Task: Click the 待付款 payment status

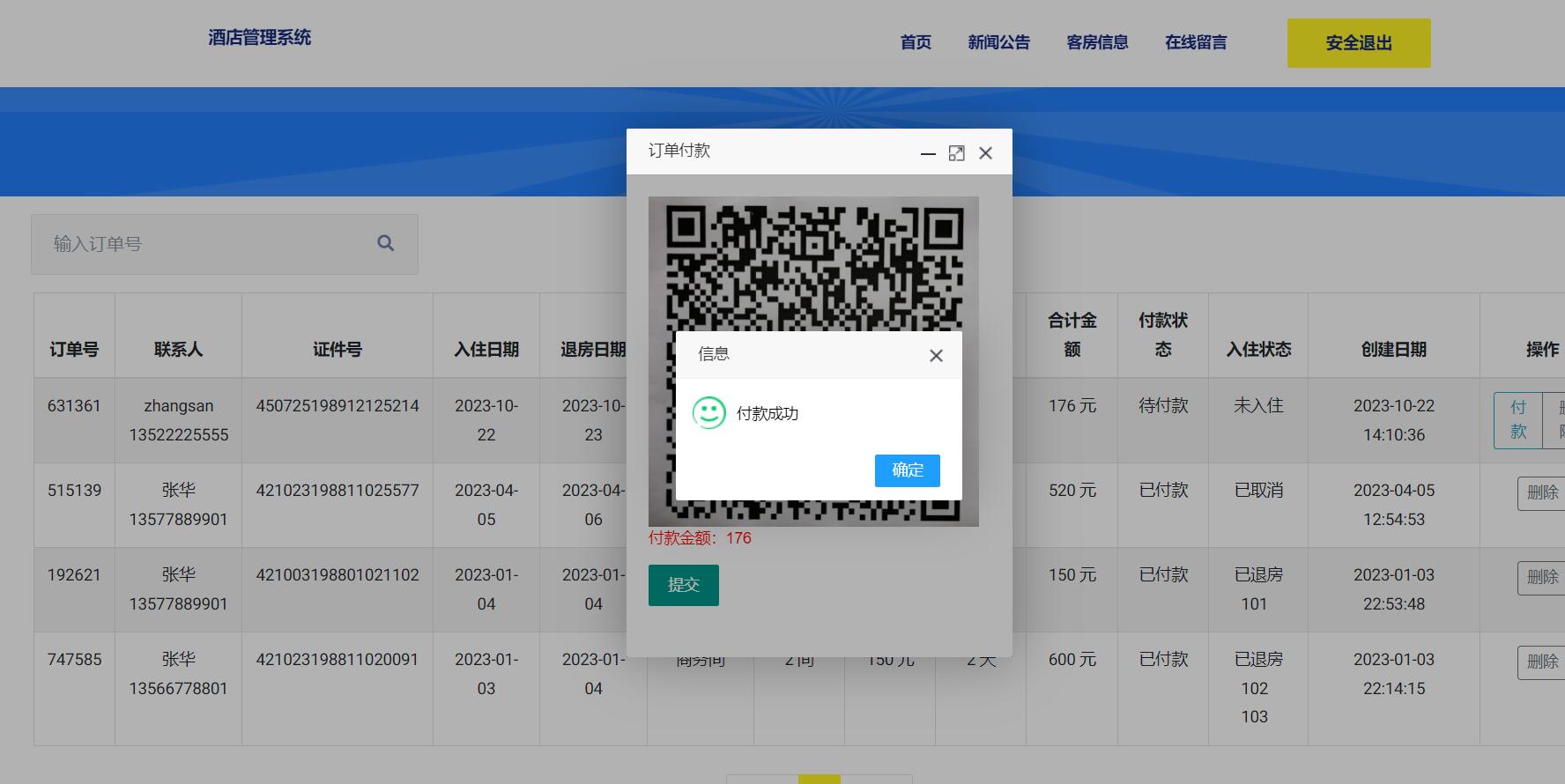Action: (x=1163, y=406)
